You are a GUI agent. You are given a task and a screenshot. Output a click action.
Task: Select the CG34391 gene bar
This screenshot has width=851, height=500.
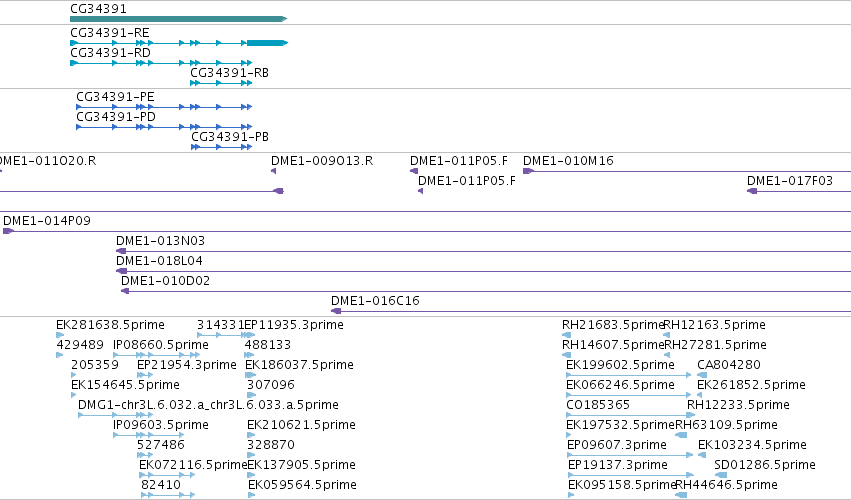click(178, 19)
